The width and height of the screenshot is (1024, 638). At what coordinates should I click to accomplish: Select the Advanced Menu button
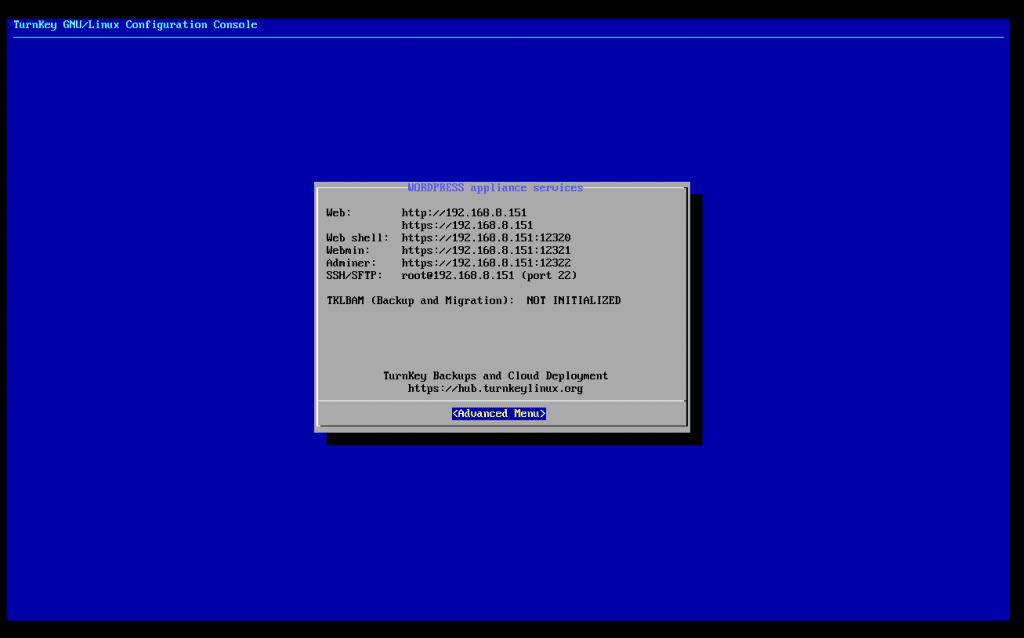(x=498, y=414)
